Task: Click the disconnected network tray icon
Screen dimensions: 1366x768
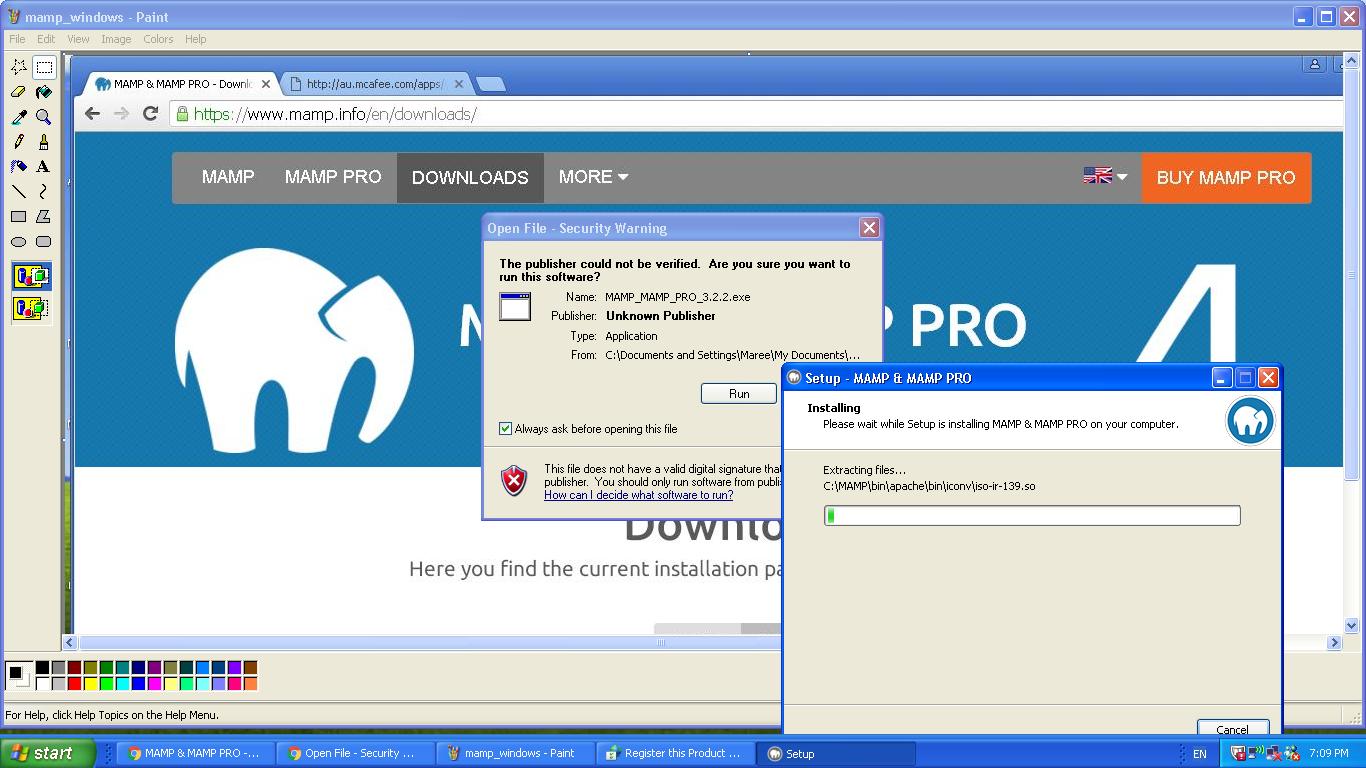Action: (x=1272, y=753)
